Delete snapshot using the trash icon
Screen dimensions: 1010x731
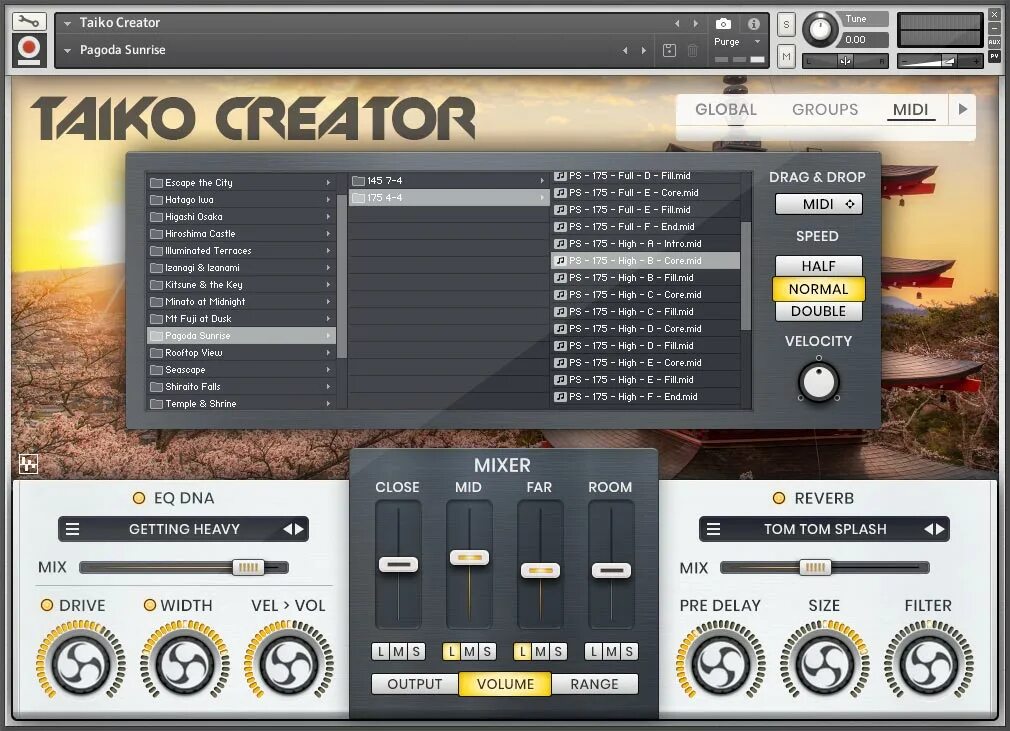(692, 50)
